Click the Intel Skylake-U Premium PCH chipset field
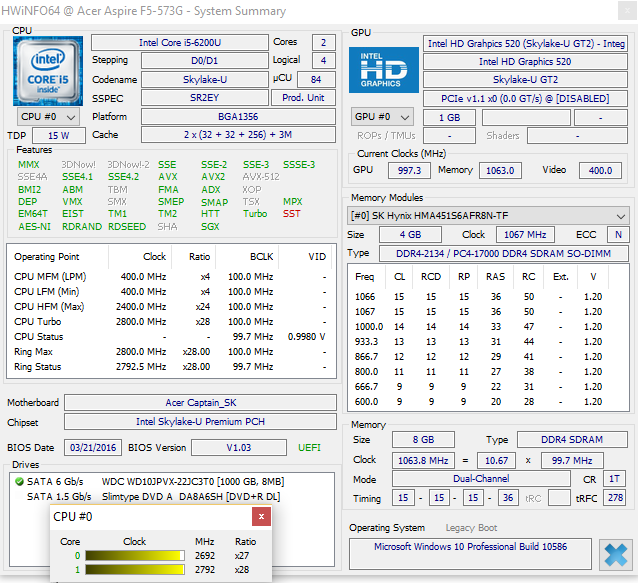The image size is (638, 583). point(200,421)
